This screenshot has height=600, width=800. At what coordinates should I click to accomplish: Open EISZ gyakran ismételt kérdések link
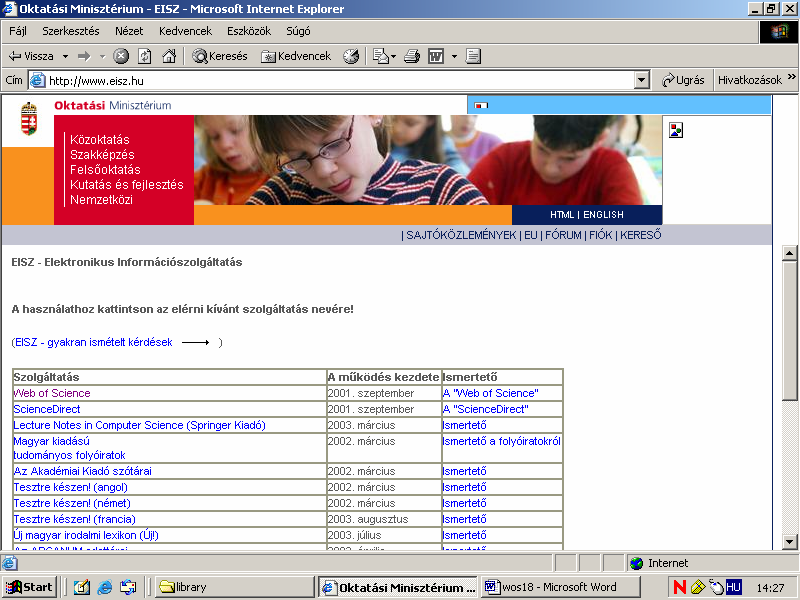(x=94, y=342)
